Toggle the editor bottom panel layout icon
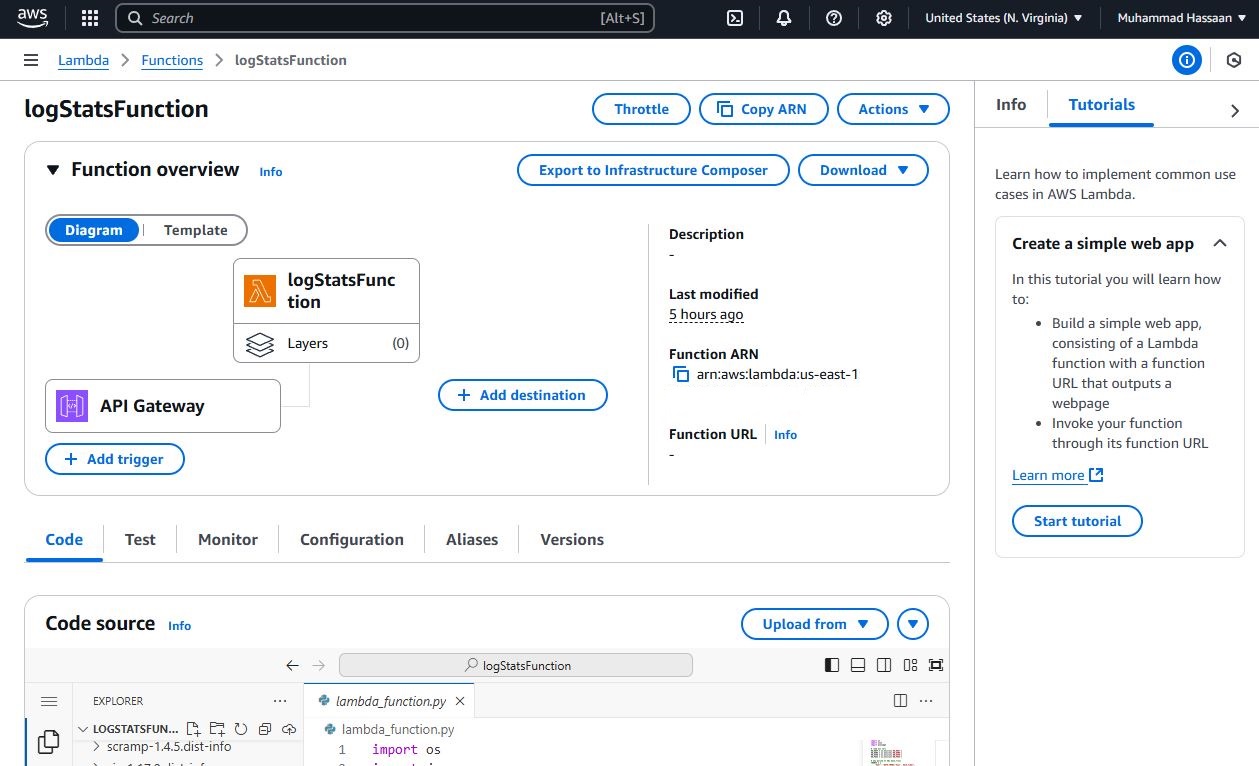Image resolution: width=1259 pixels, height=766 pixels. point(858,665)
